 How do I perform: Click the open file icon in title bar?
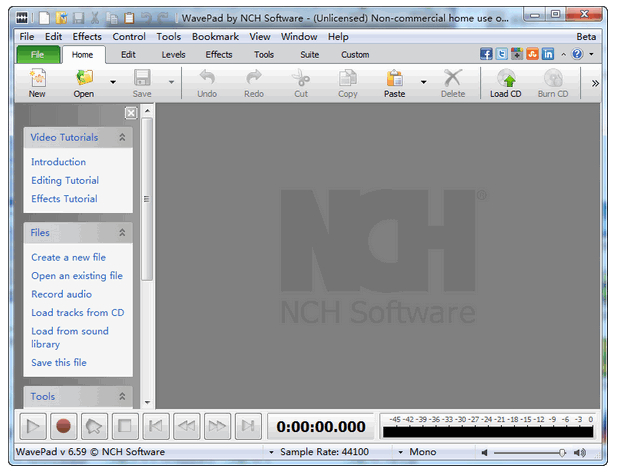pos(61,18)
